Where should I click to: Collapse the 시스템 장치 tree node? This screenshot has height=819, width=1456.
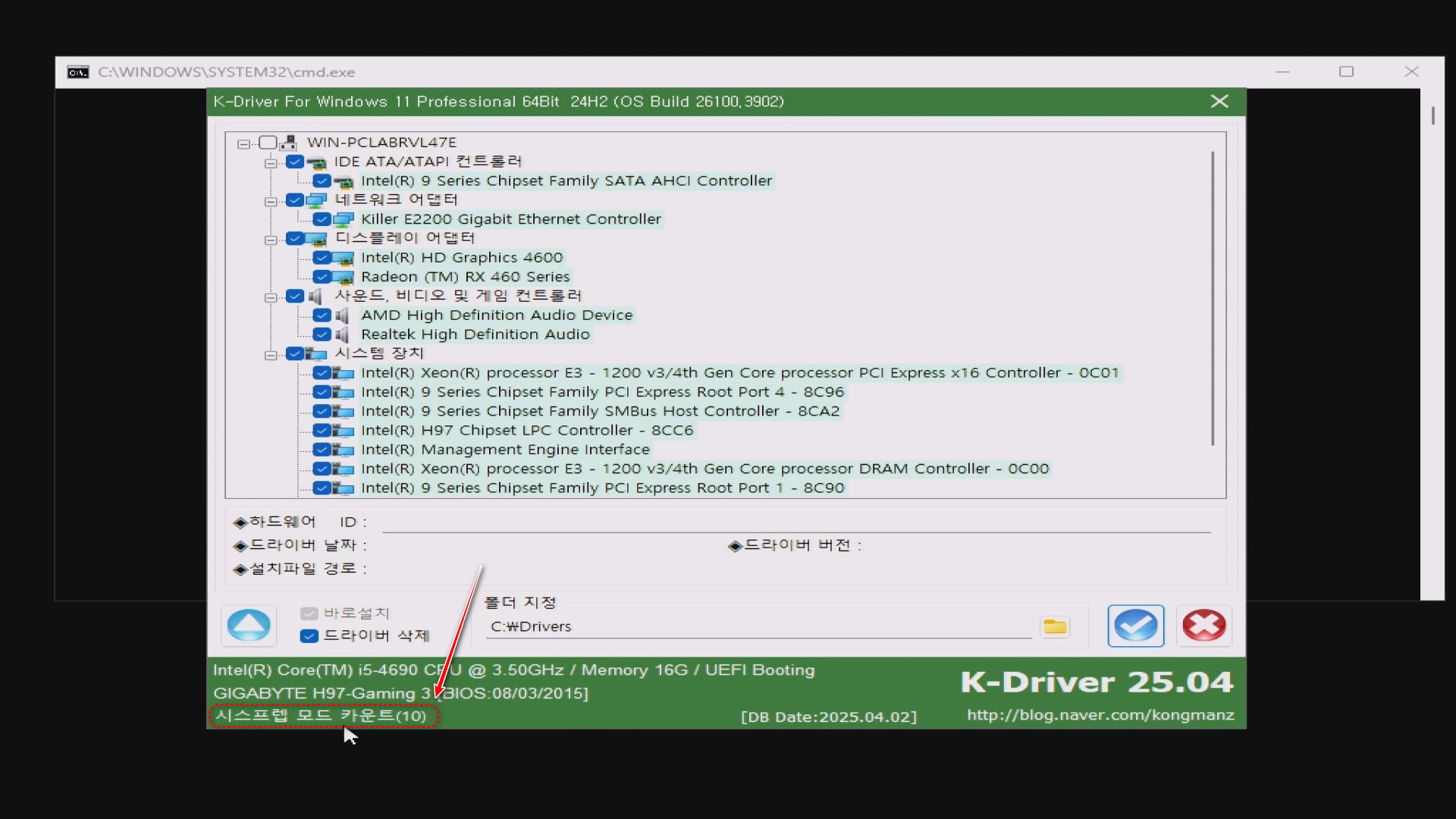point(270,354)
